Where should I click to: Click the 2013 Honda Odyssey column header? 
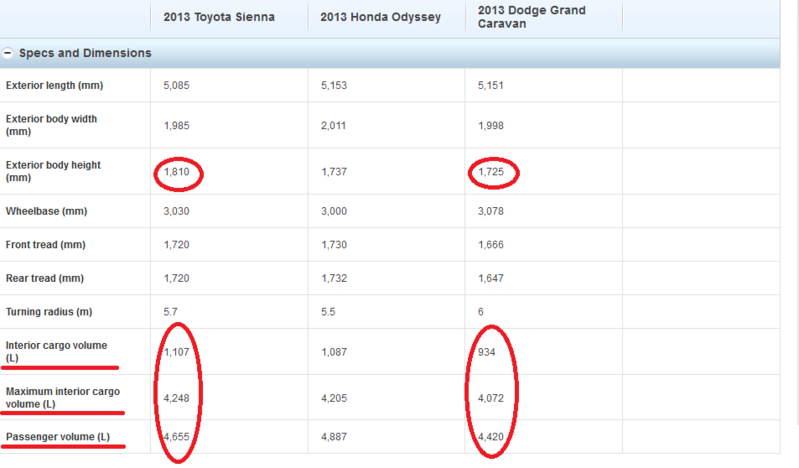[x=381, y=17]
